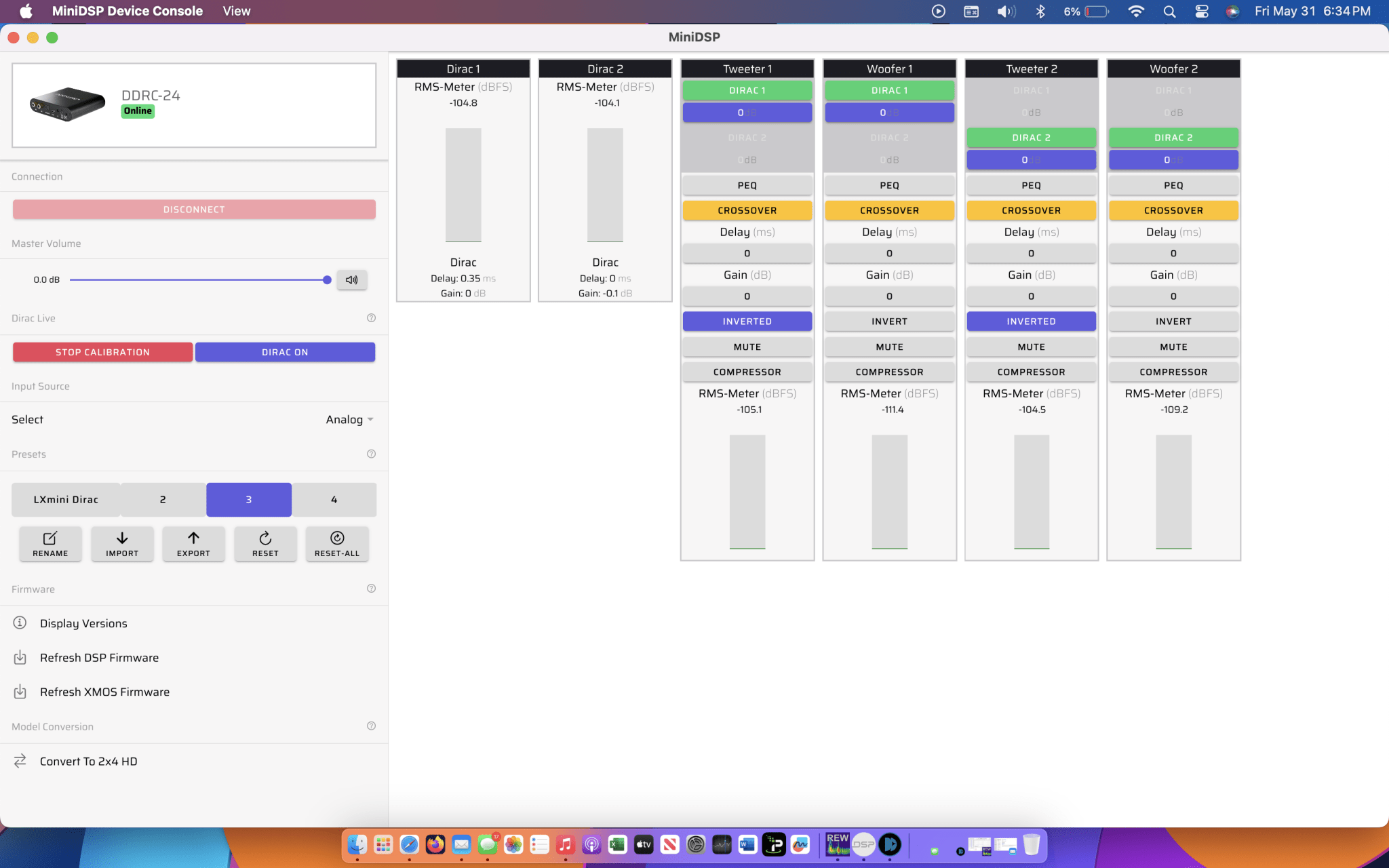Click the DDRC-24 device thumbnail image
The width and height of the screenshot is (1389, 868).
point(67,104)
